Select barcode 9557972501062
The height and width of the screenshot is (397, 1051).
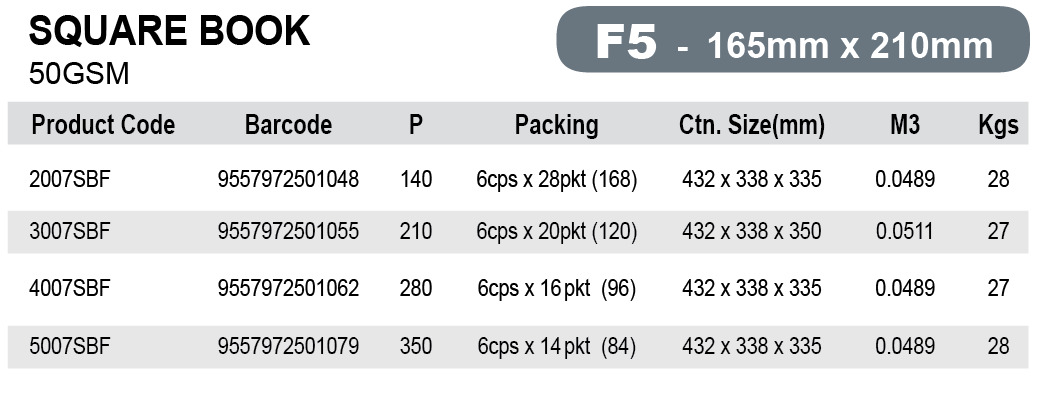288,288
